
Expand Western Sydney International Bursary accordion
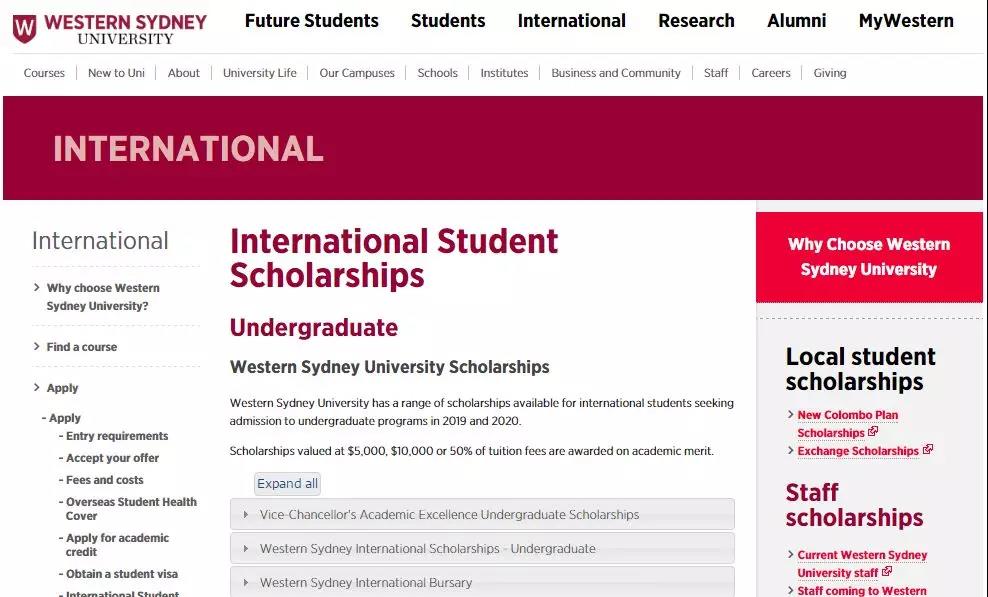(x=482, y=582)
